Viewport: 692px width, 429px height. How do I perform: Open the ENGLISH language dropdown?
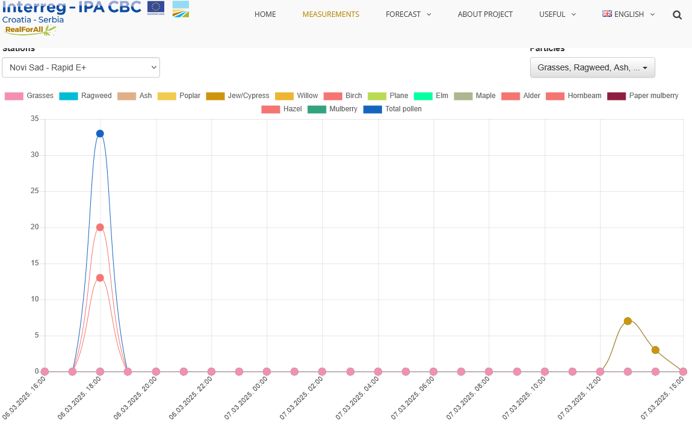[x=628, y=14]
